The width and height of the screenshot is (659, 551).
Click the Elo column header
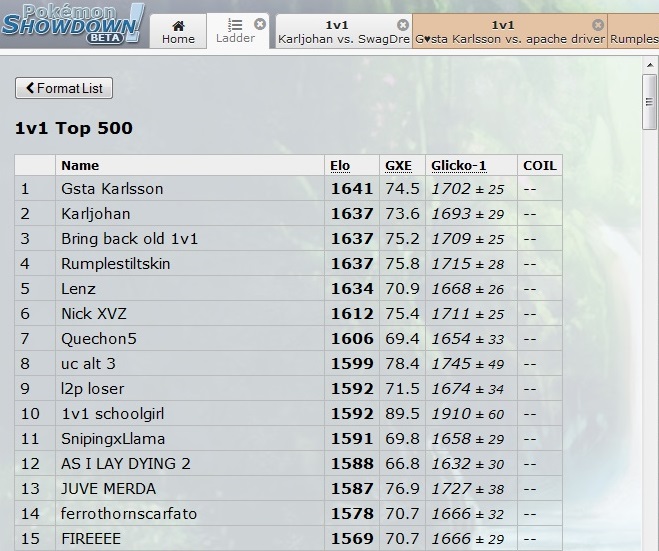click(x=340, y=165)
